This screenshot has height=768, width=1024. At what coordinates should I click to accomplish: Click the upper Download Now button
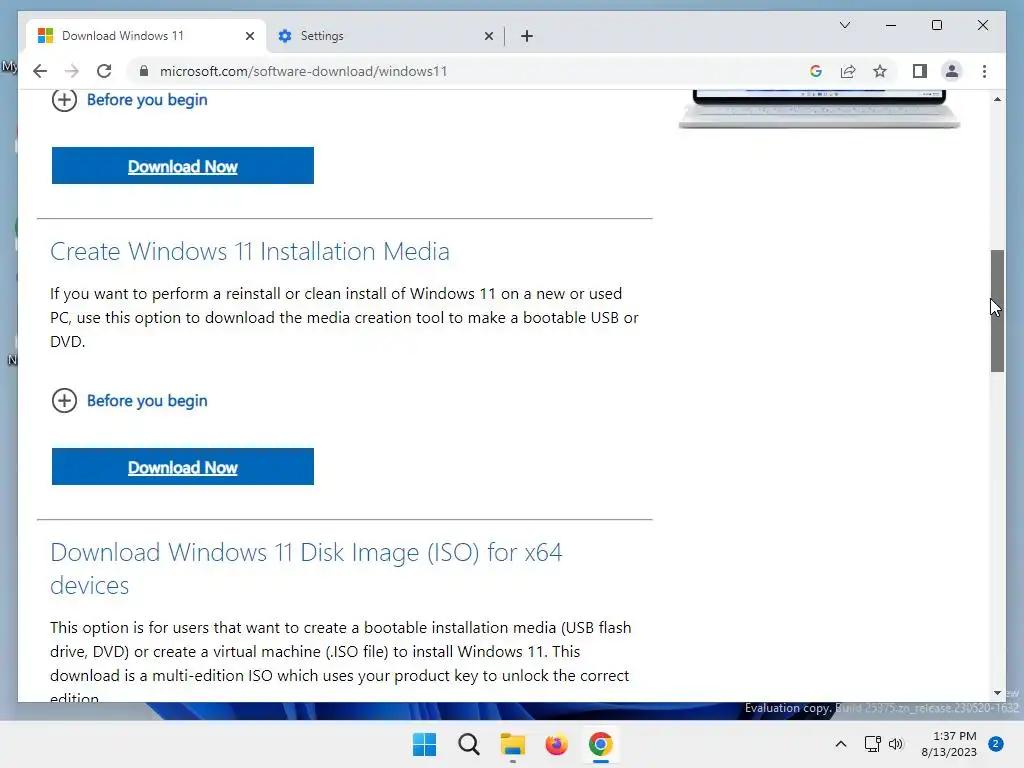pos(183,166)
